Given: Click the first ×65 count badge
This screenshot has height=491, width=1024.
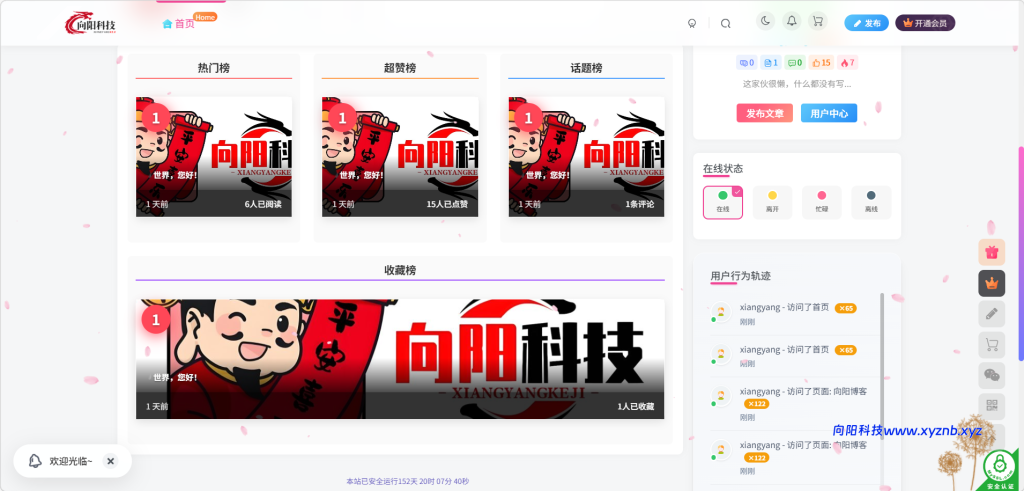Looking at the screenshot, I should pyautogui.click(x=845, y=308).
